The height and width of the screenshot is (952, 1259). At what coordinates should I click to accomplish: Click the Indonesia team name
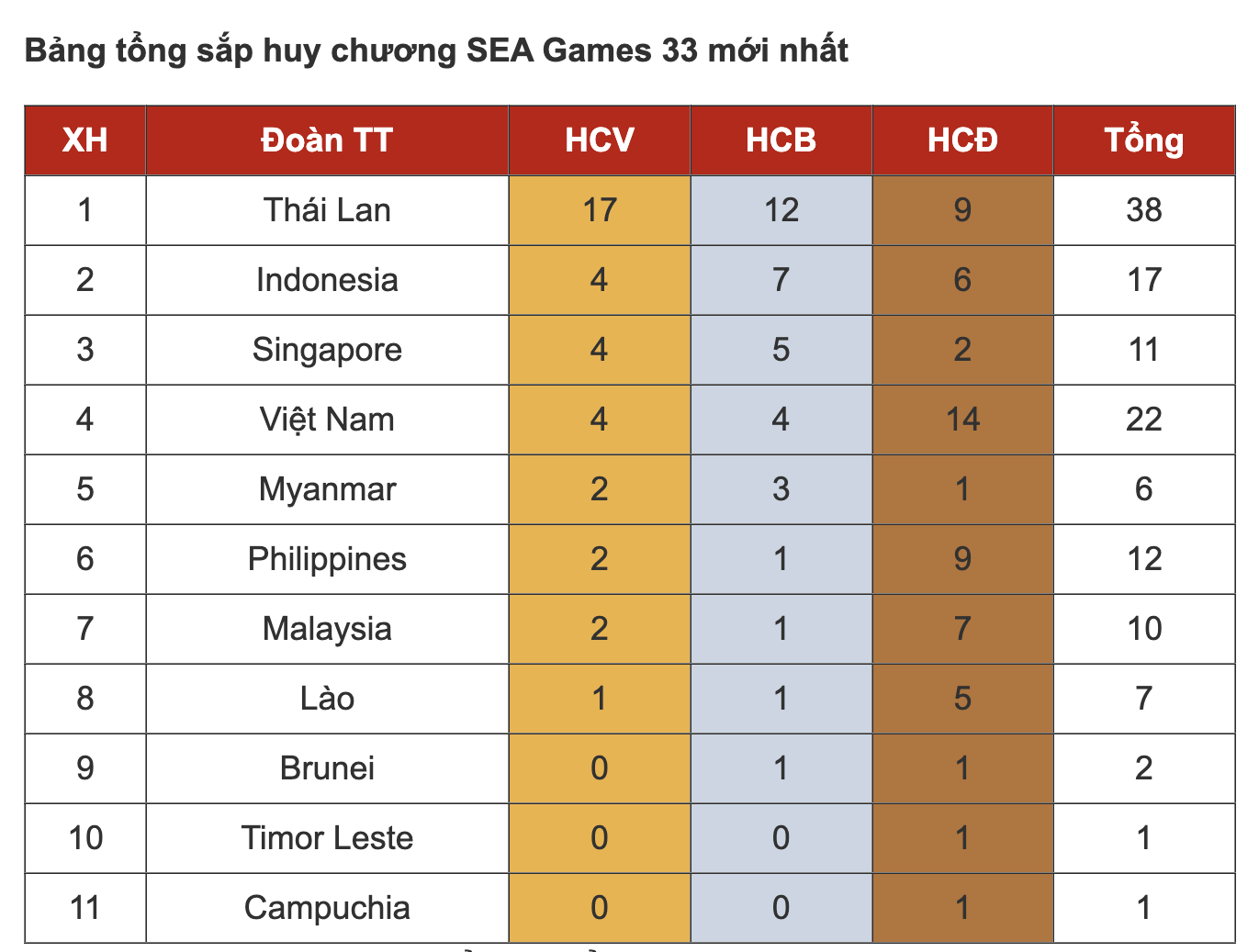click(x=327, y=280)
